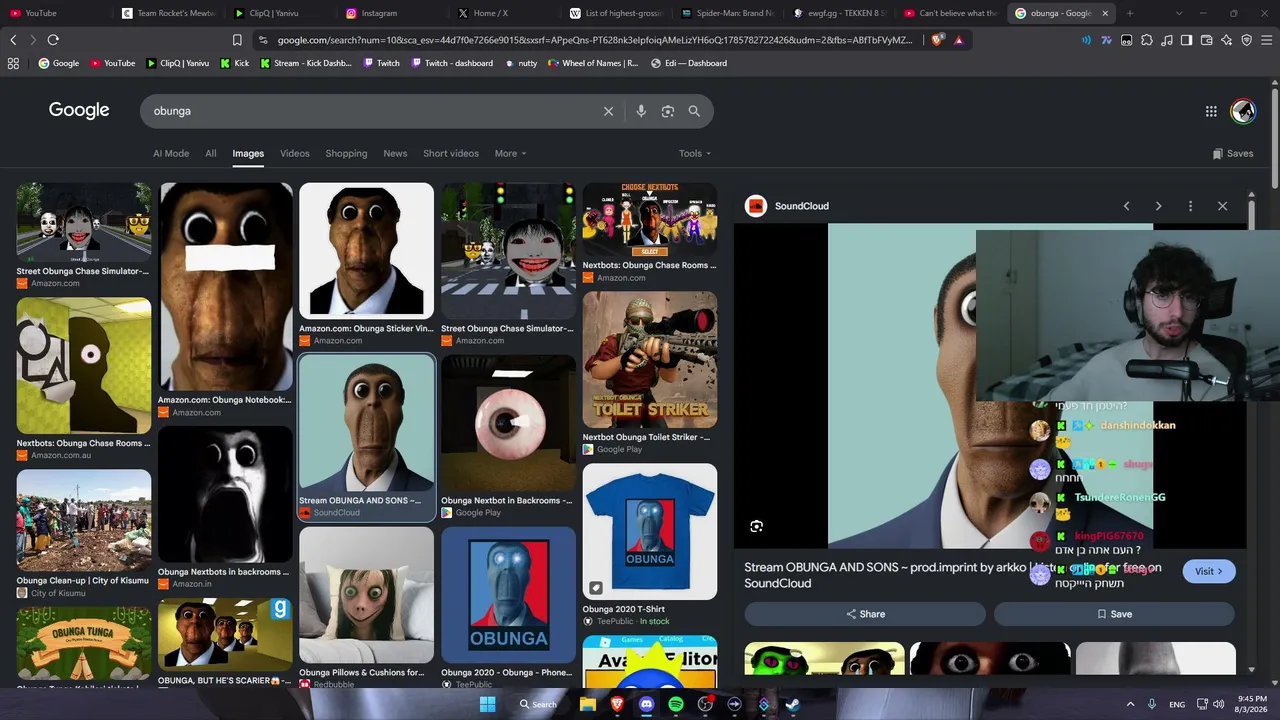This screenshot has height=720, width=1280.
Task: Click the Visit button in preview
Action: [1209, 571]
